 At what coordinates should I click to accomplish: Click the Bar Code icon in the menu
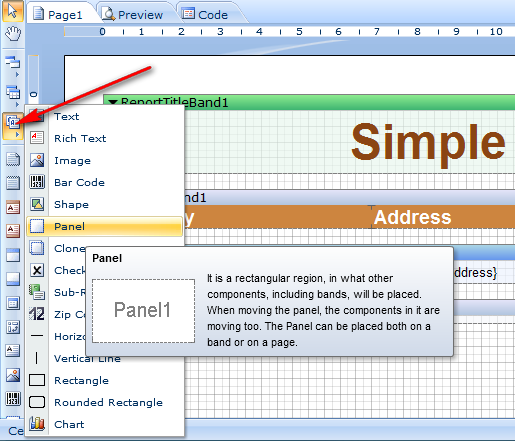point(37,182)
